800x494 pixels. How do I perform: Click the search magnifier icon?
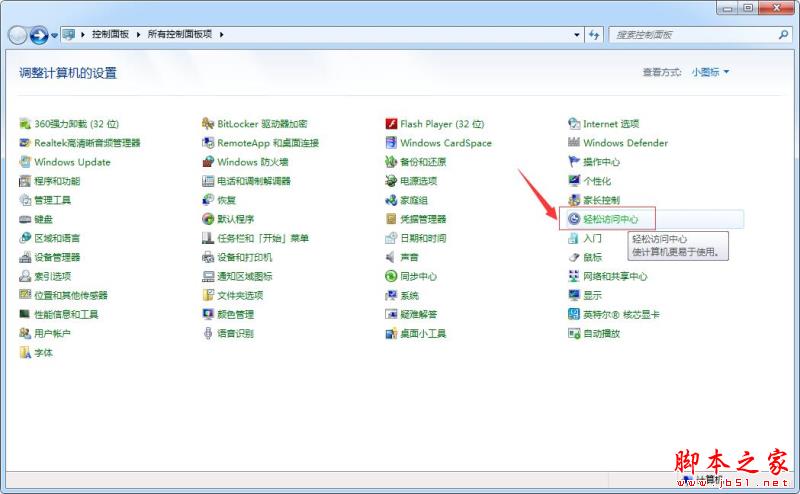click(784, 35)
